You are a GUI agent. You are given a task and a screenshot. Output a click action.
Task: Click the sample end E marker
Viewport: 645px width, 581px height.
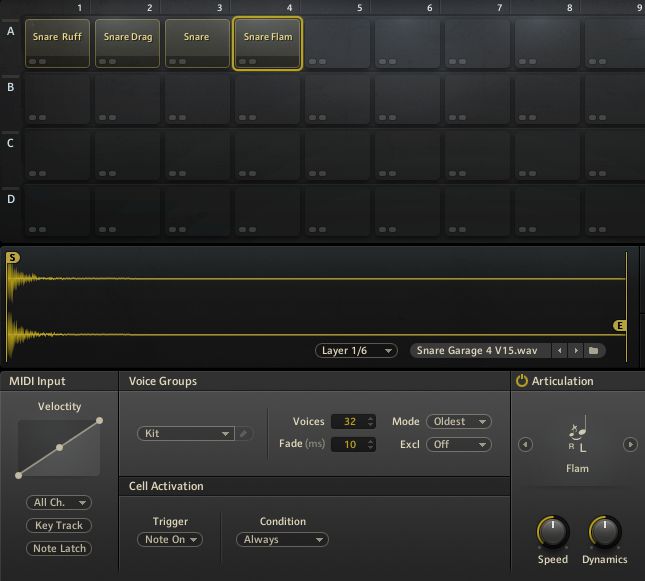click(x=619, y=326)
